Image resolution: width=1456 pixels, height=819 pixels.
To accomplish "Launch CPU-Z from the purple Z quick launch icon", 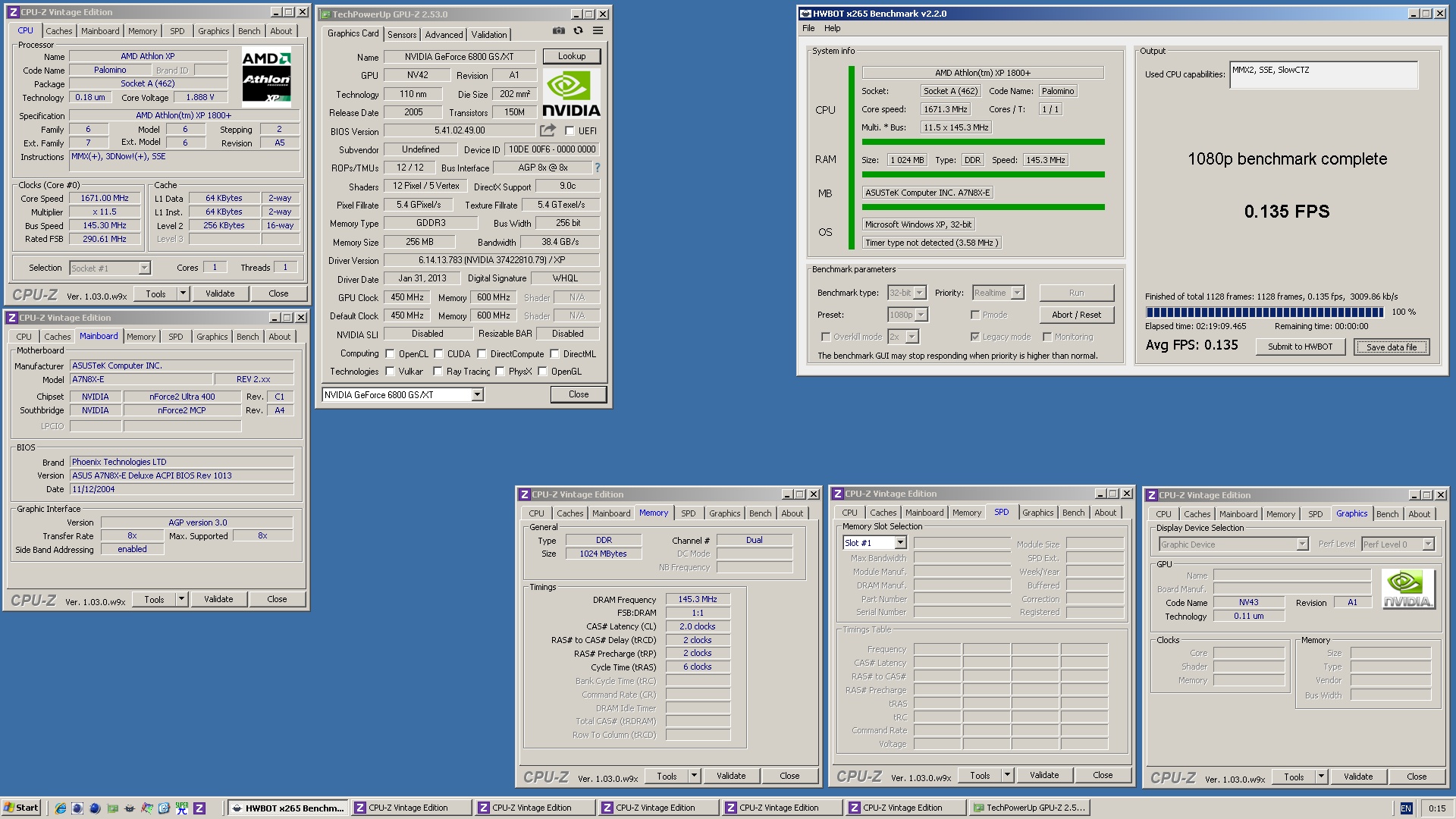I will (x=199, y=808).
